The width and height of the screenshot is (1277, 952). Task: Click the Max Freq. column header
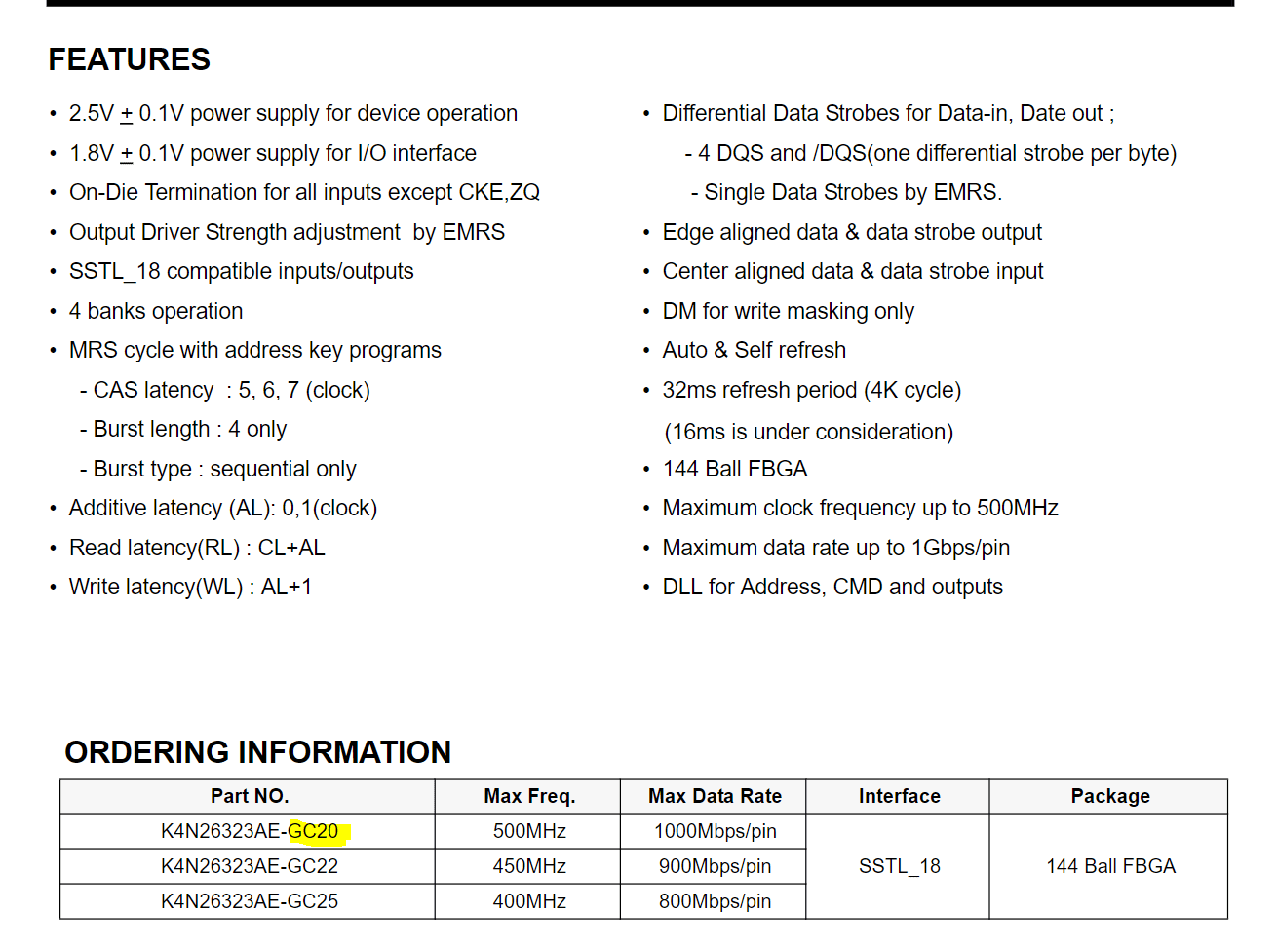[529, 796]
